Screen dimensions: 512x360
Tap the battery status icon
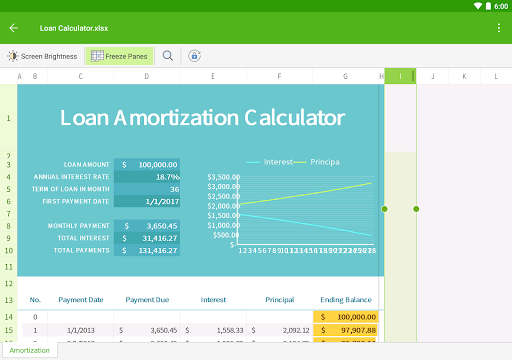coord(488,6)
